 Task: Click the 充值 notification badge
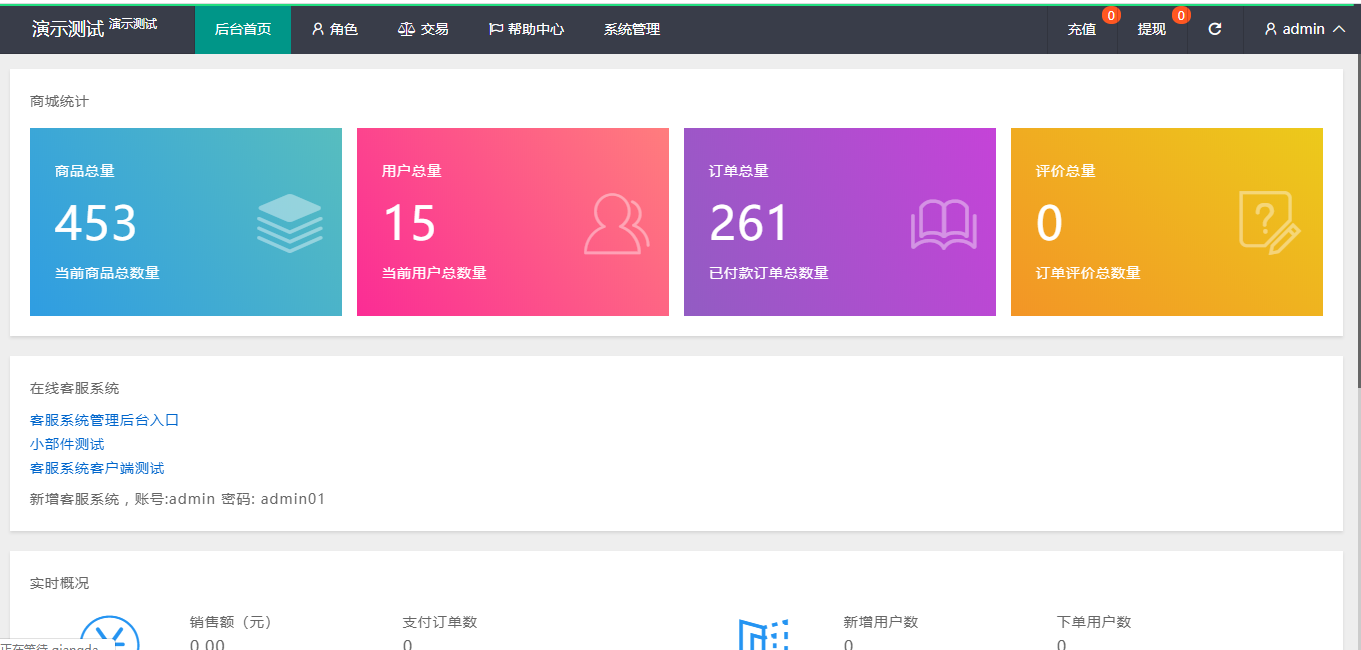pyautogui.click(x=1110, y=15)
